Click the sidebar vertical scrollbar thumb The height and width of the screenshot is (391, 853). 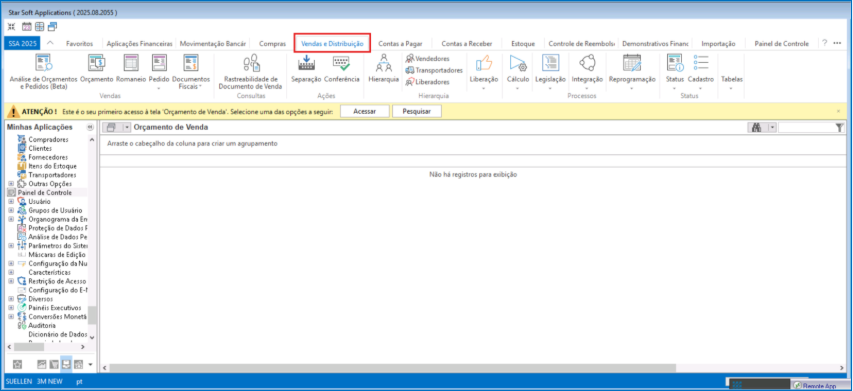[x=92, y=315]
